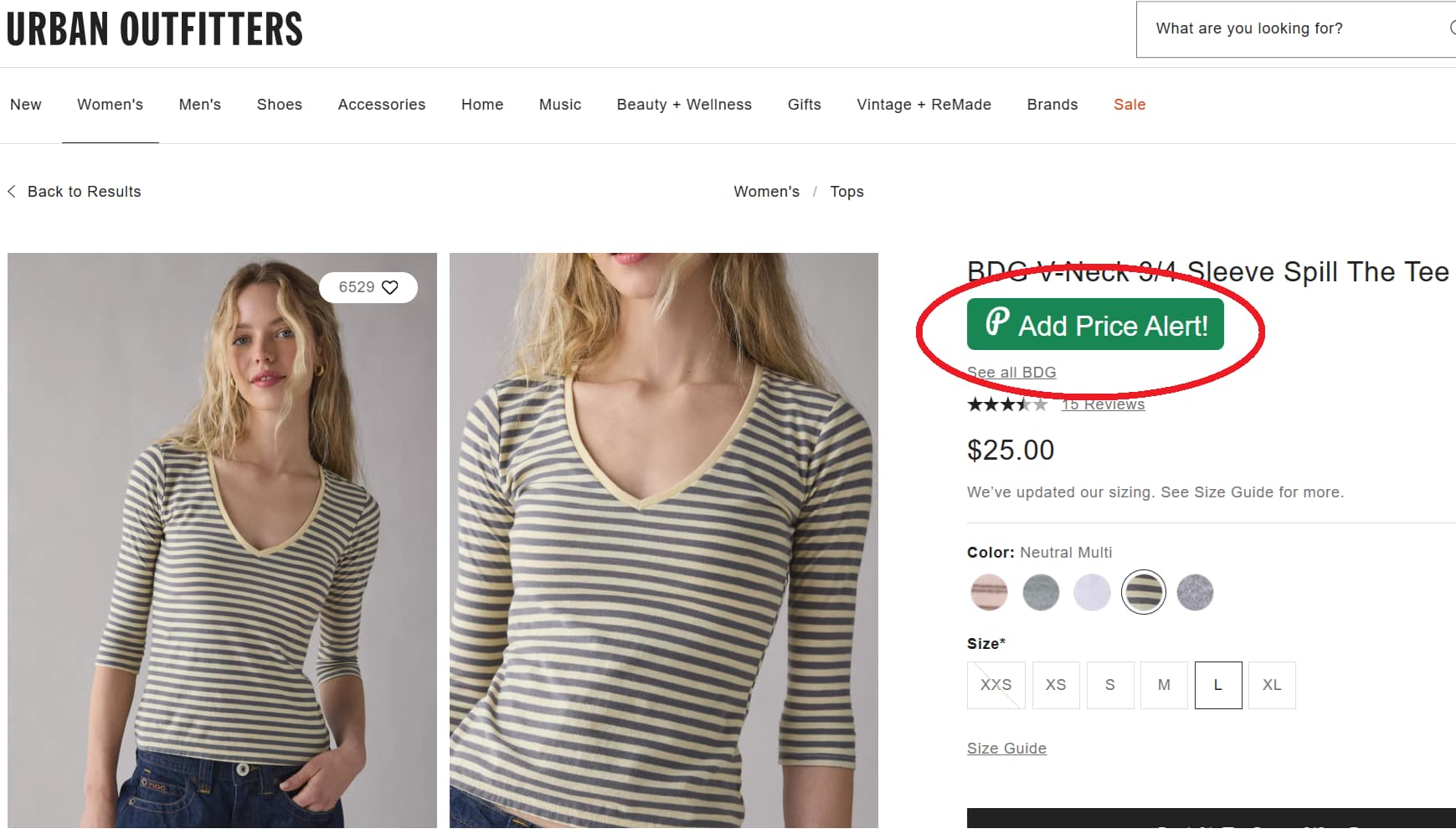Click the search magnifier icon

(1453, 28)
